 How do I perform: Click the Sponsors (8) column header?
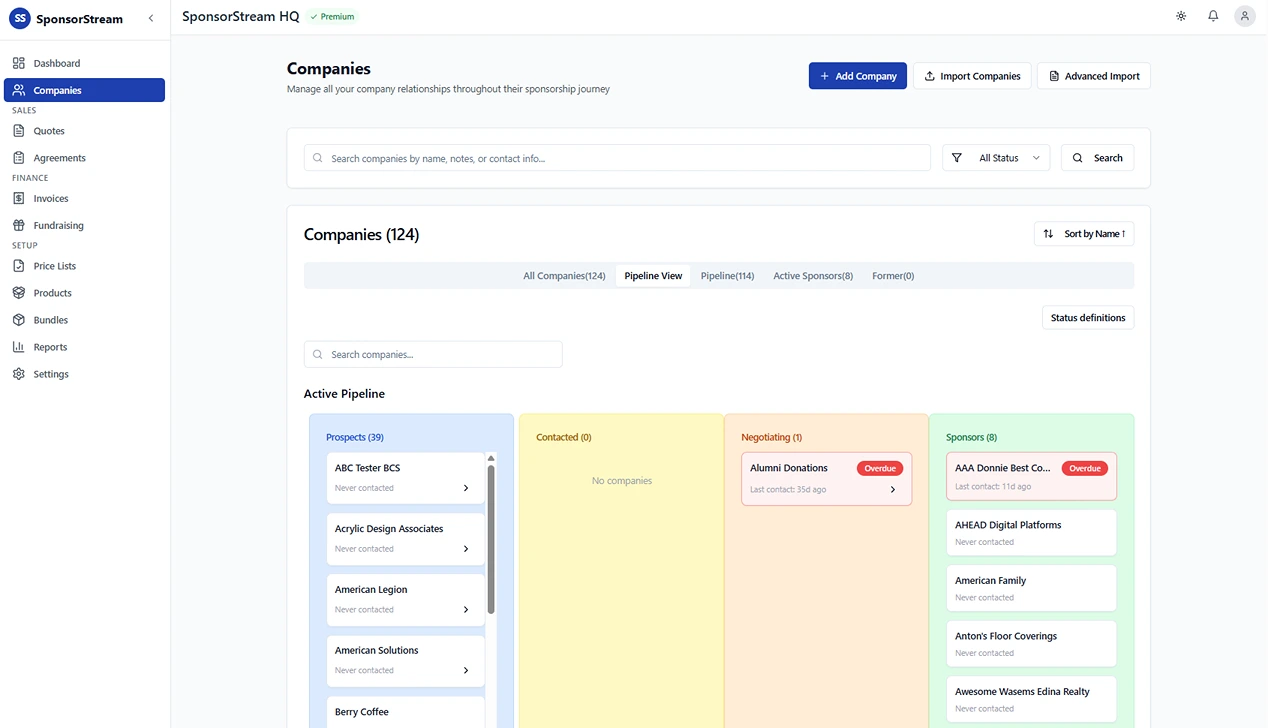(971, 437)
